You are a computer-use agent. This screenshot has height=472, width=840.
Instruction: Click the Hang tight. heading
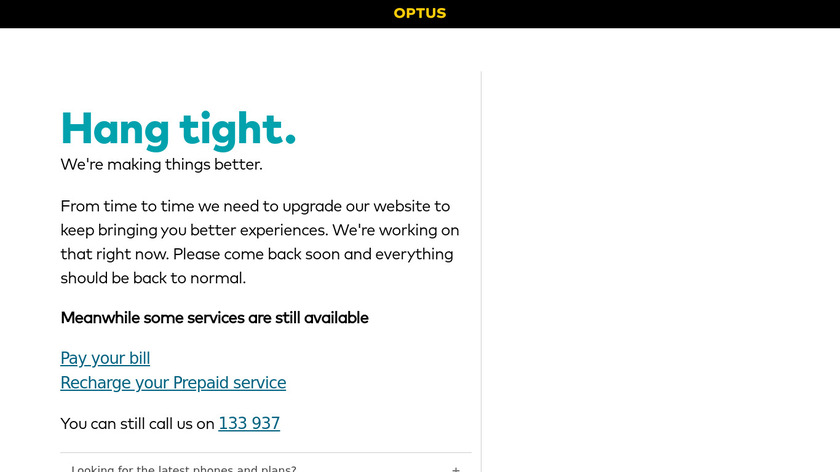click(x=178, y=128)
